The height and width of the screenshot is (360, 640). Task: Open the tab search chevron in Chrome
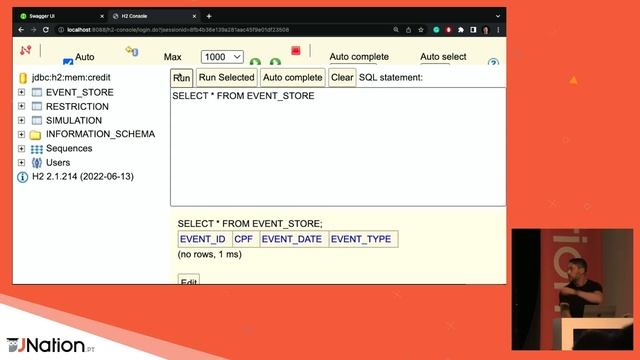pyautogui.click(x=498, y=16)
